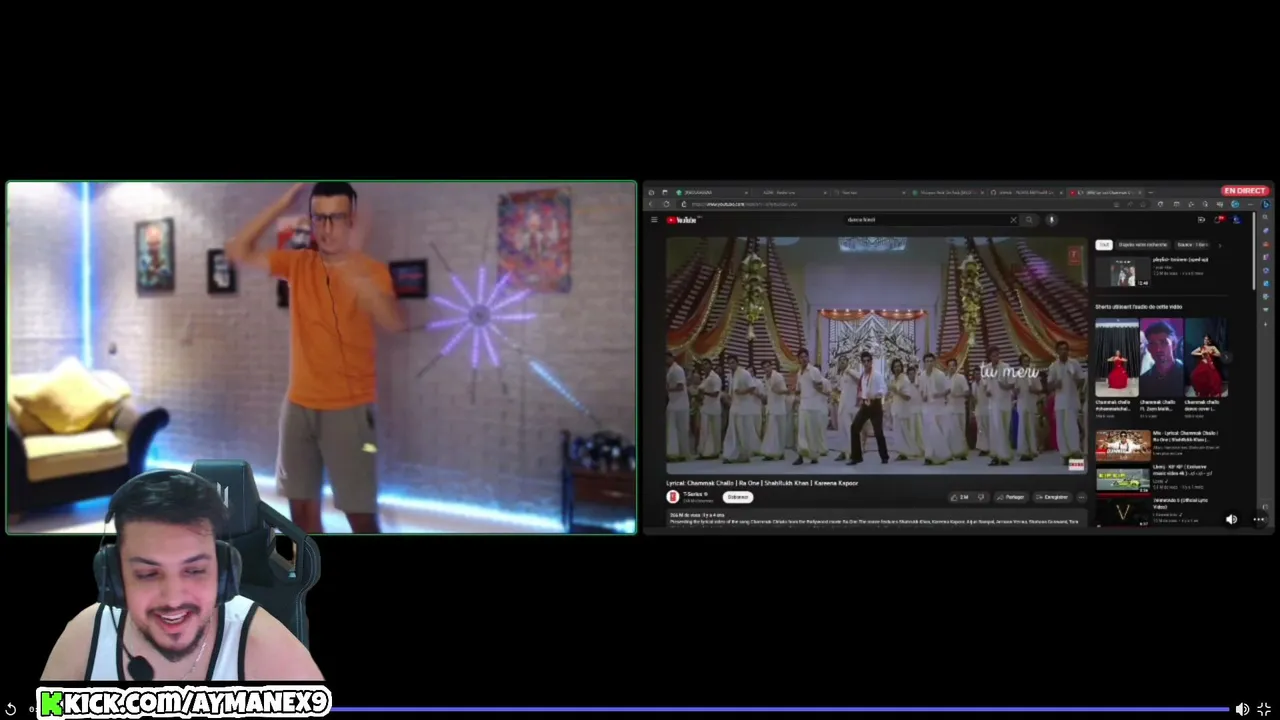Open the YouTube create video icon
This screenshot has height=720, width=1280.
click(x=1201, y=220)
